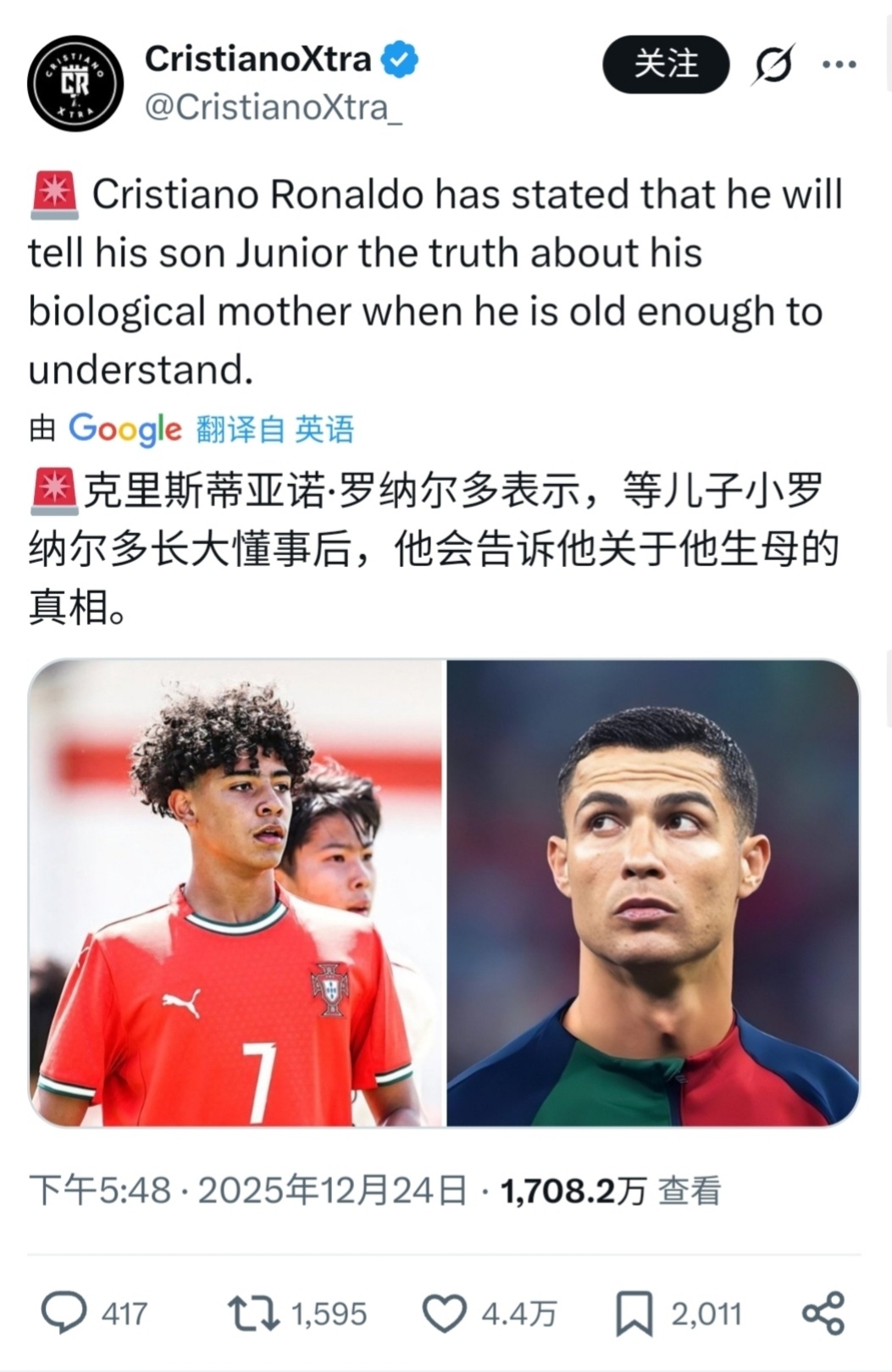The image size is (892, 1372).
Task: Open the CristianoXtra display name
Action: click(258, 59)
